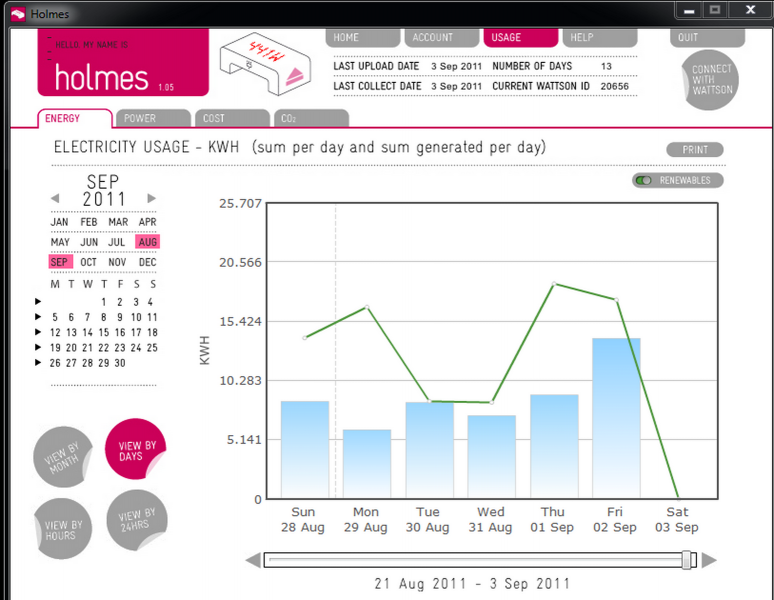The width and height of the screenshot is (774, 600).
Task: Click the Holmes app icon in title bar
Action: (18, 14)
